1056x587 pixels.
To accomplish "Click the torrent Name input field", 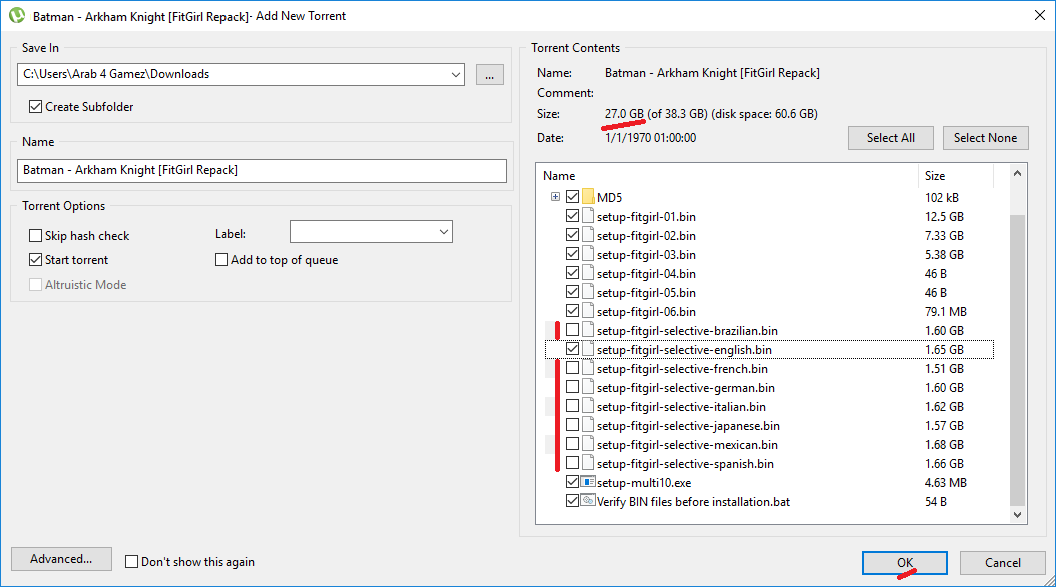I will [262, 170].
